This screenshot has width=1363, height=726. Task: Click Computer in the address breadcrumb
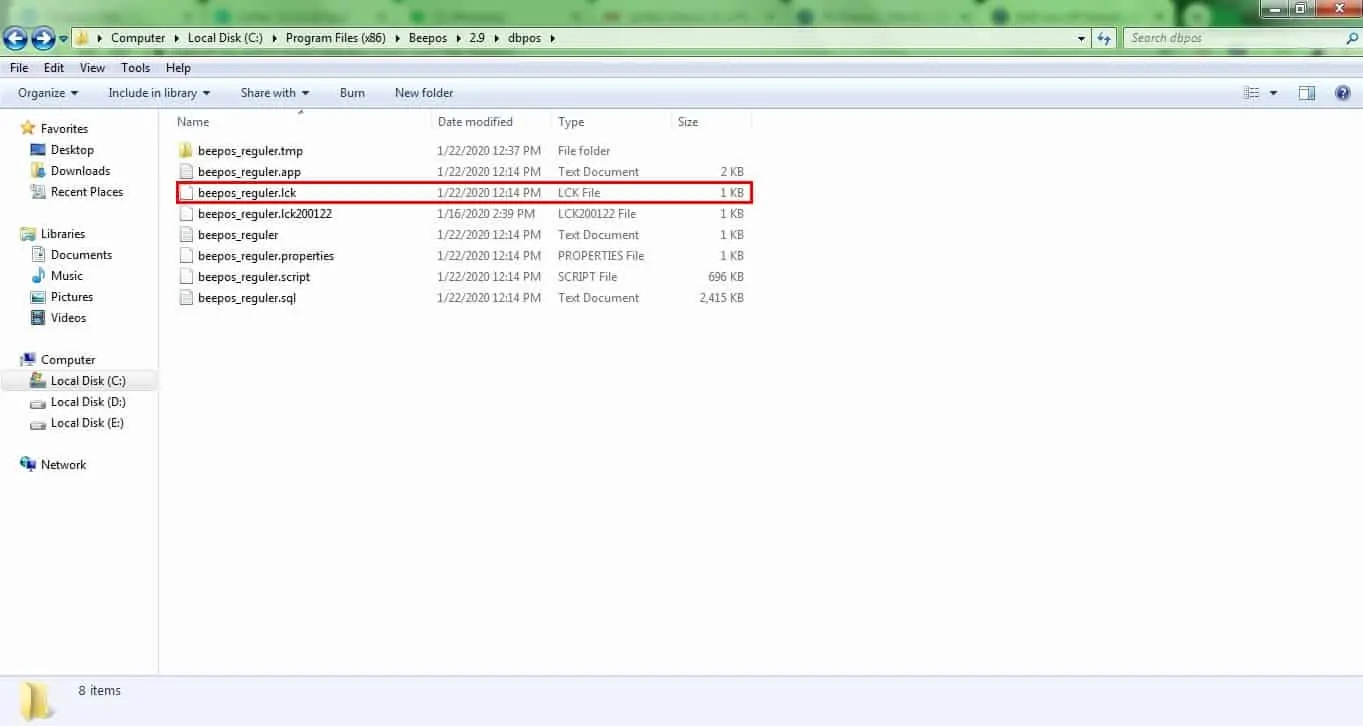coord(138,38)
